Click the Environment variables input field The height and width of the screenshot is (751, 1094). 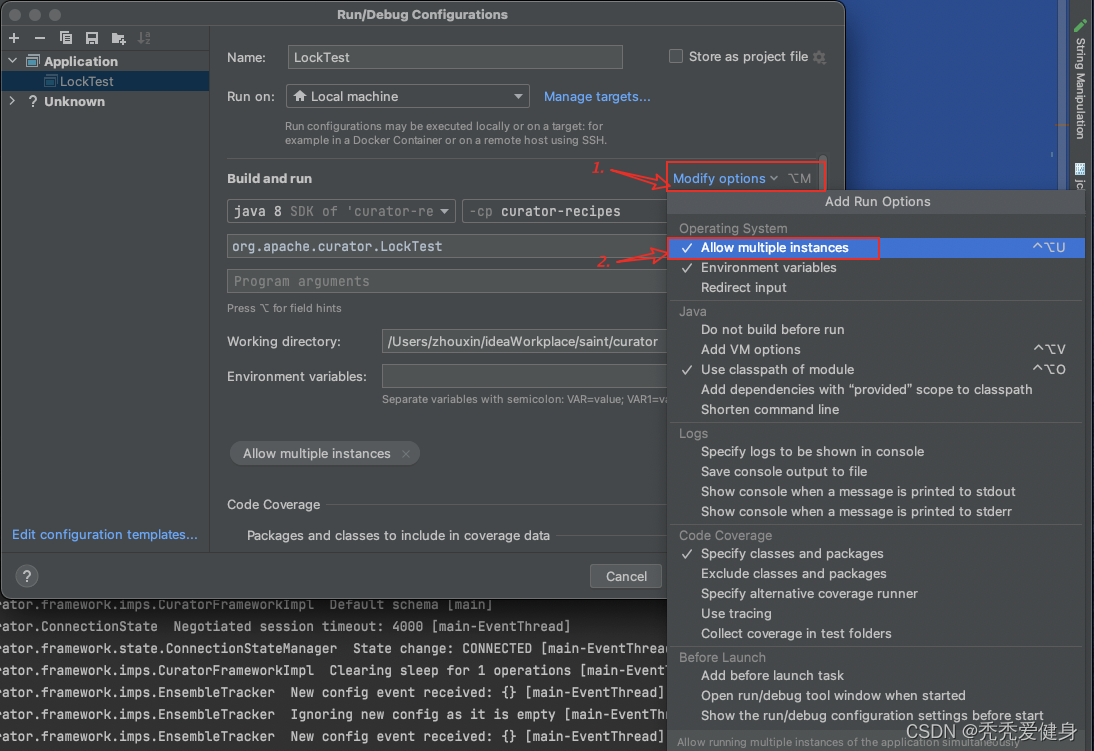pyautogui.click(x=524, y=376)
